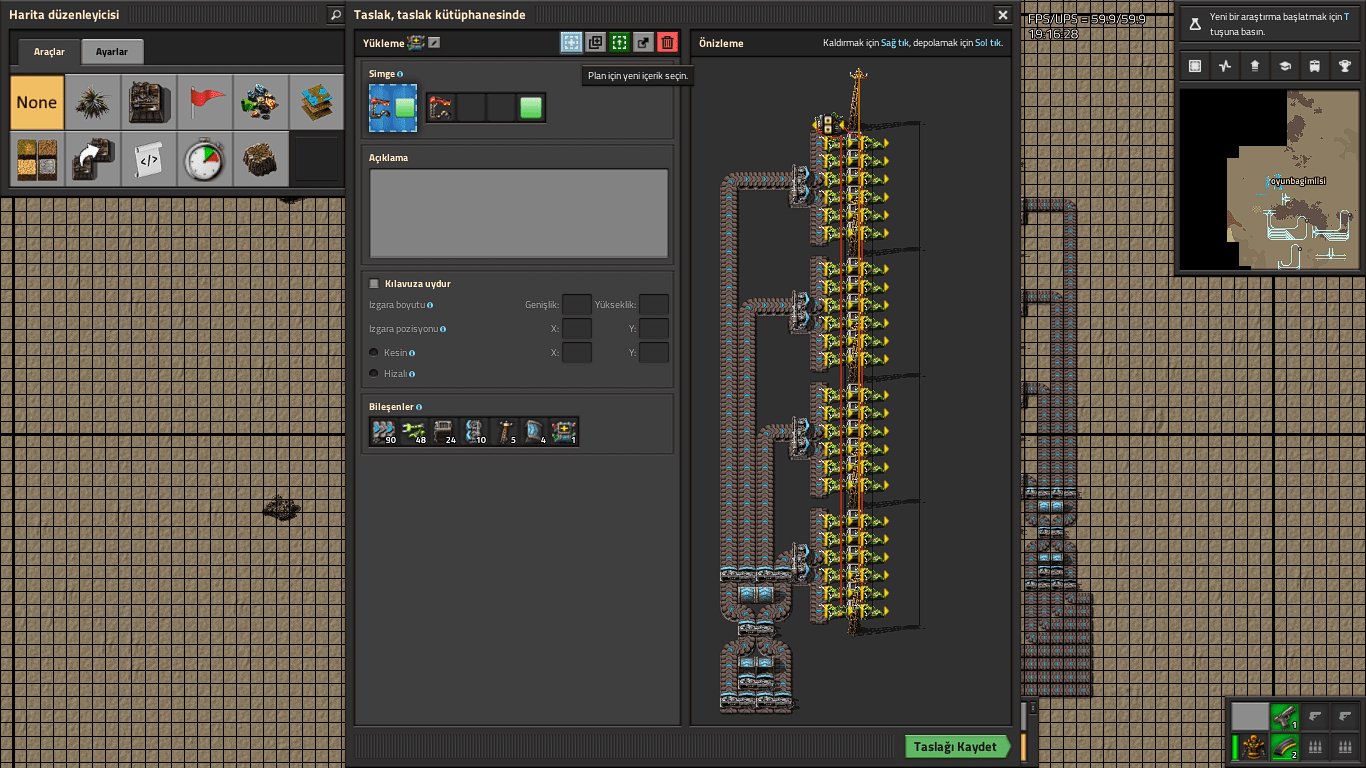Click the Izgara pozisyonu Y field

[x=654, y=328]
